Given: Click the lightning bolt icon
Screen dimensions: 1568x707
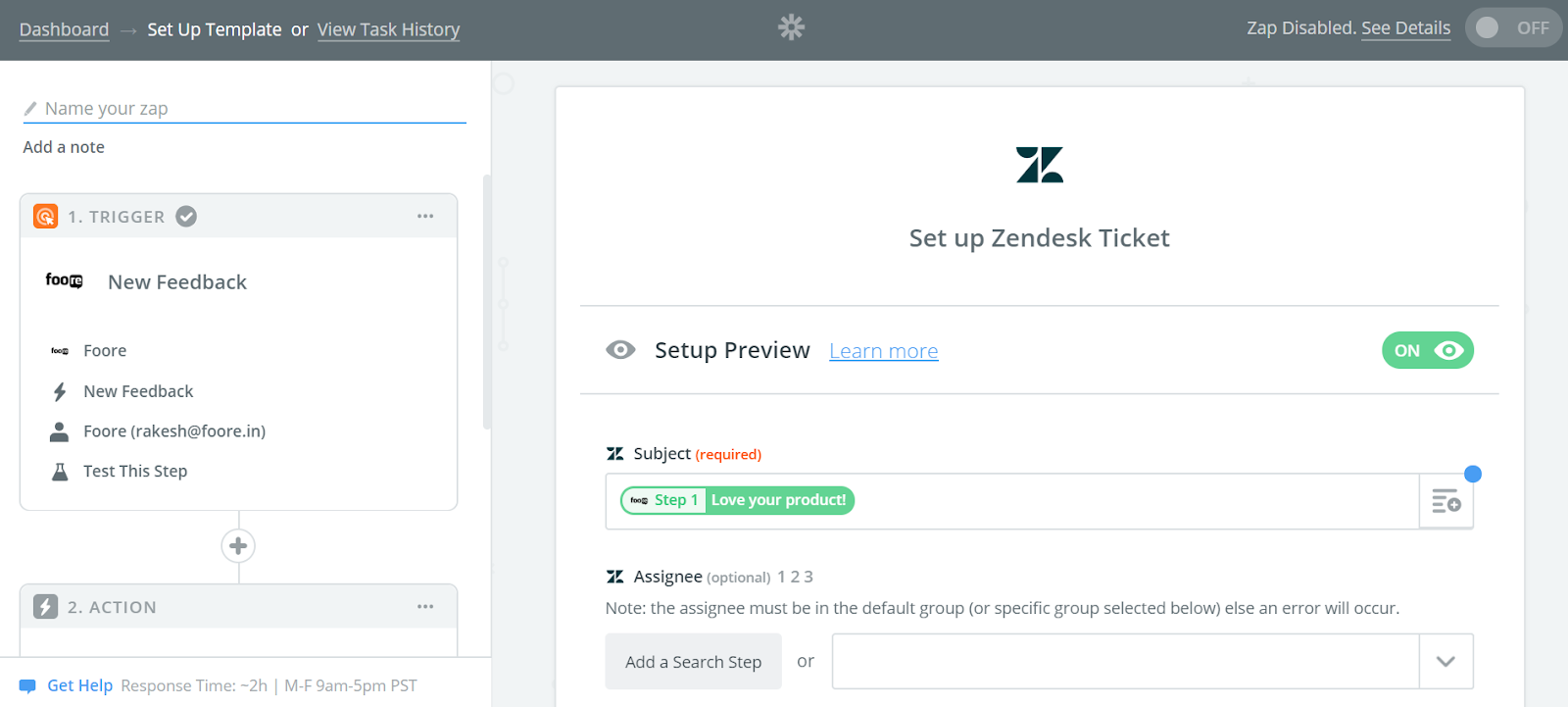Looking at the screenshot, I should tap(60, 392).
